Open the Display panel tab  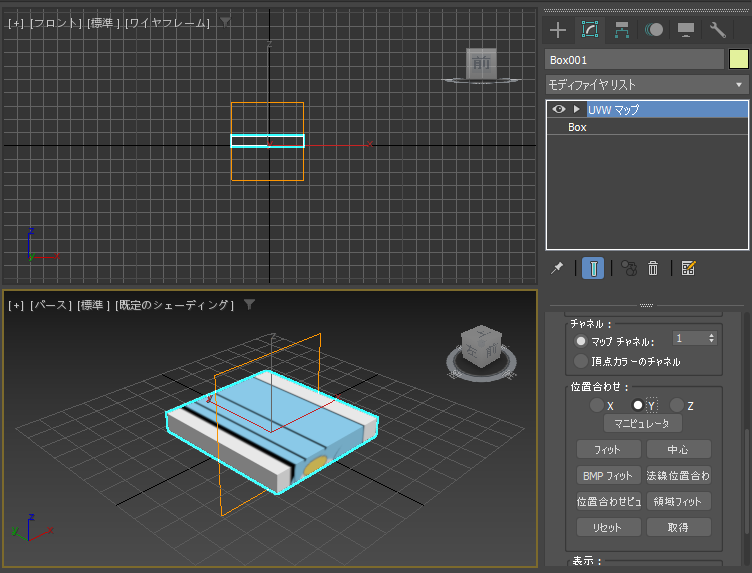(686, 30)
